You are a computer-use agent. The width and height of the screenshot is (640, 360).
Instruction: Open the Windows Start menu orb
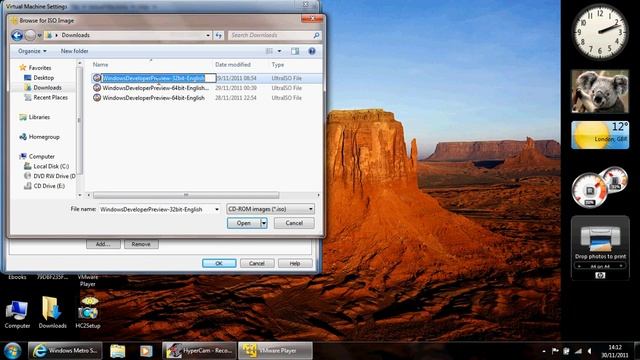coord(13,351)
